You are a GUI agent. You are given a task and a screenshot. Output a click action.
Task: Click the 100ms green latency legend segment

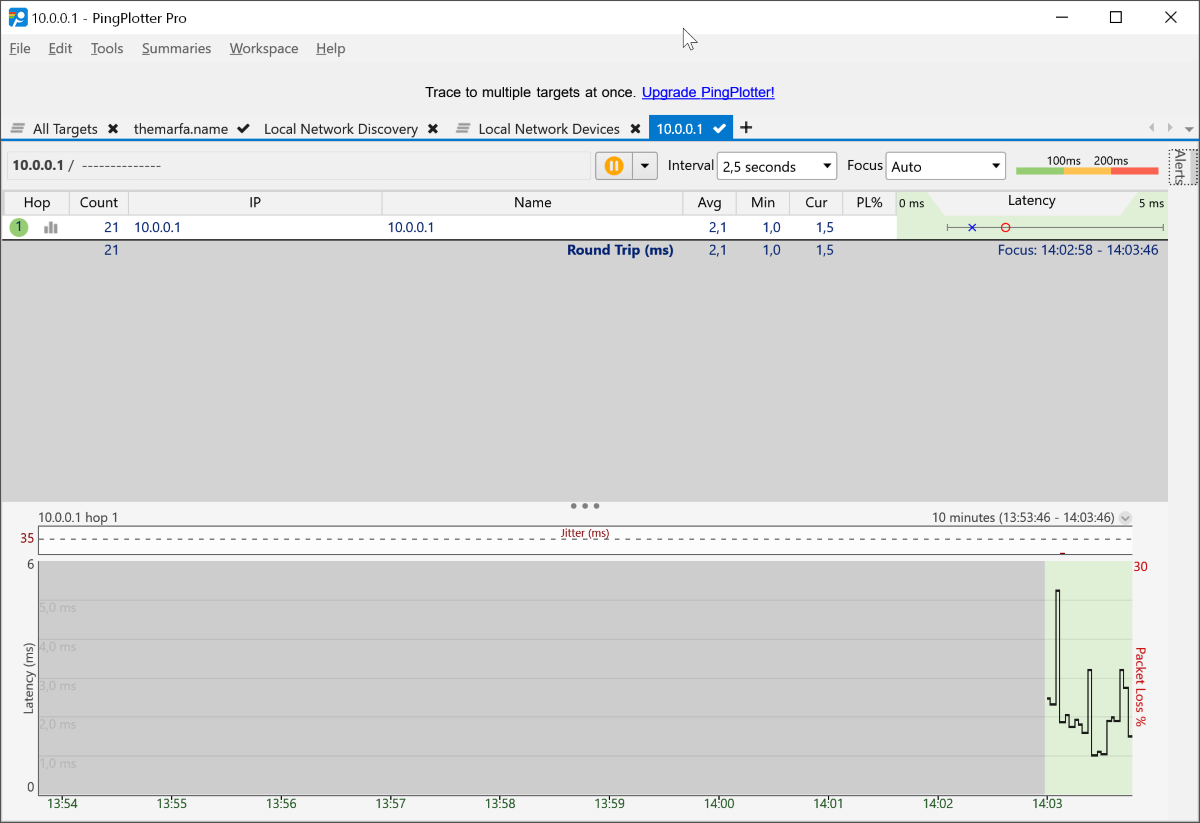coord(1040,171)
